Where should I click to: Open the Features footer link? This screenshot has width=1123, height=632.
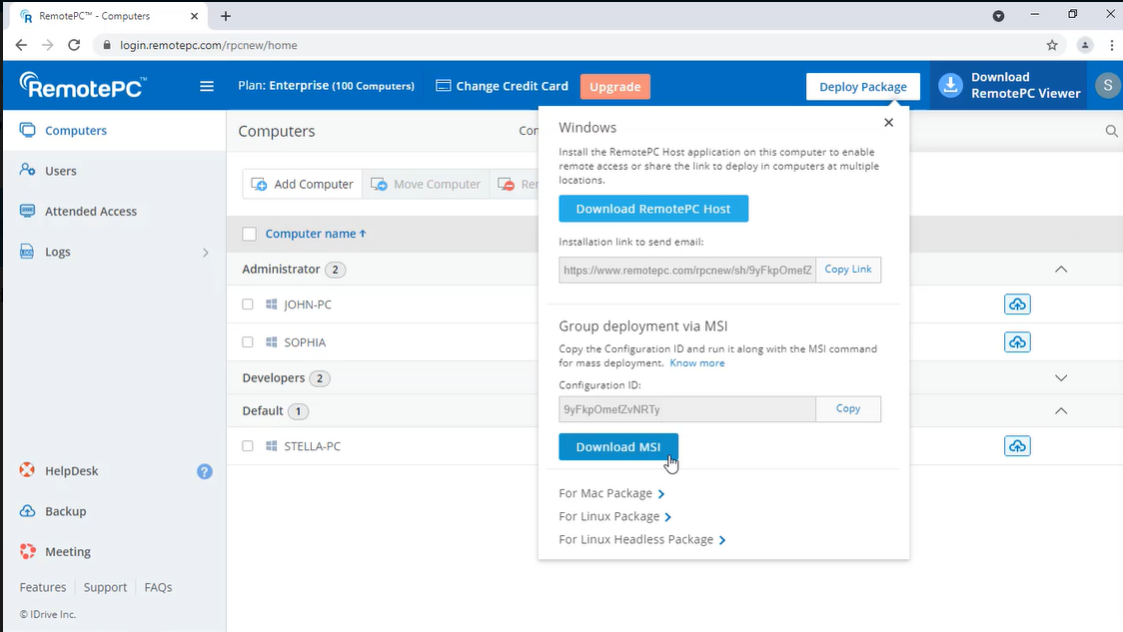43,587
